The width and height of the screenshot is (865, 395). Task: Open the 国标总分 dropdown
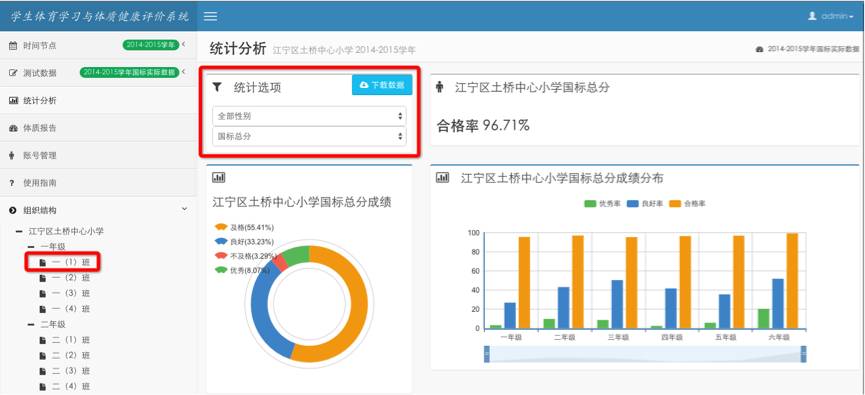click(x=309, y=137)
